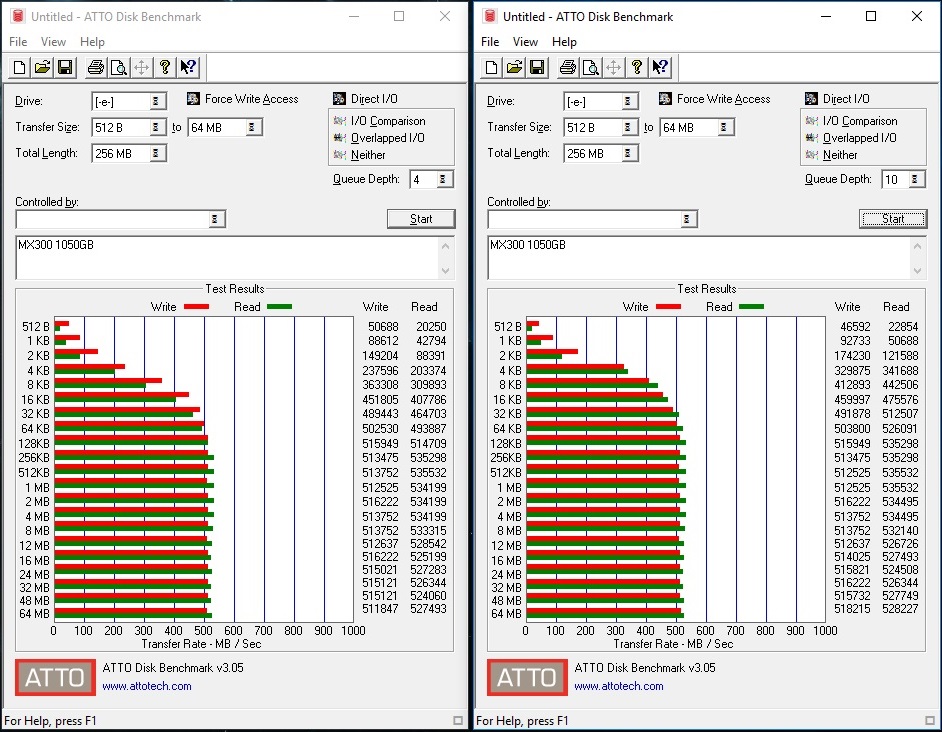Click the ATTO logo in left window
This screenshot has width=942, height=732.
[55, 677]
